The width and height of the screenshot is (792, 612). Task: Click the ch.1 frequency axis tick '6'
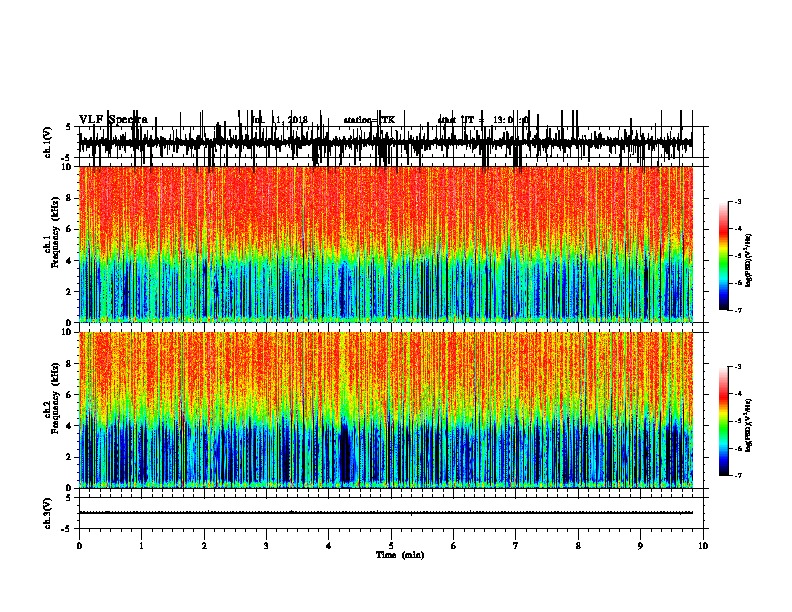69,229
